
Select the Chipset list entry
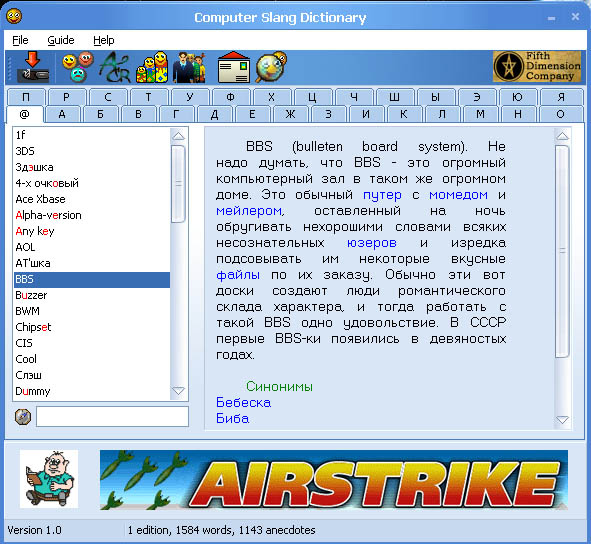click(92, 327)
